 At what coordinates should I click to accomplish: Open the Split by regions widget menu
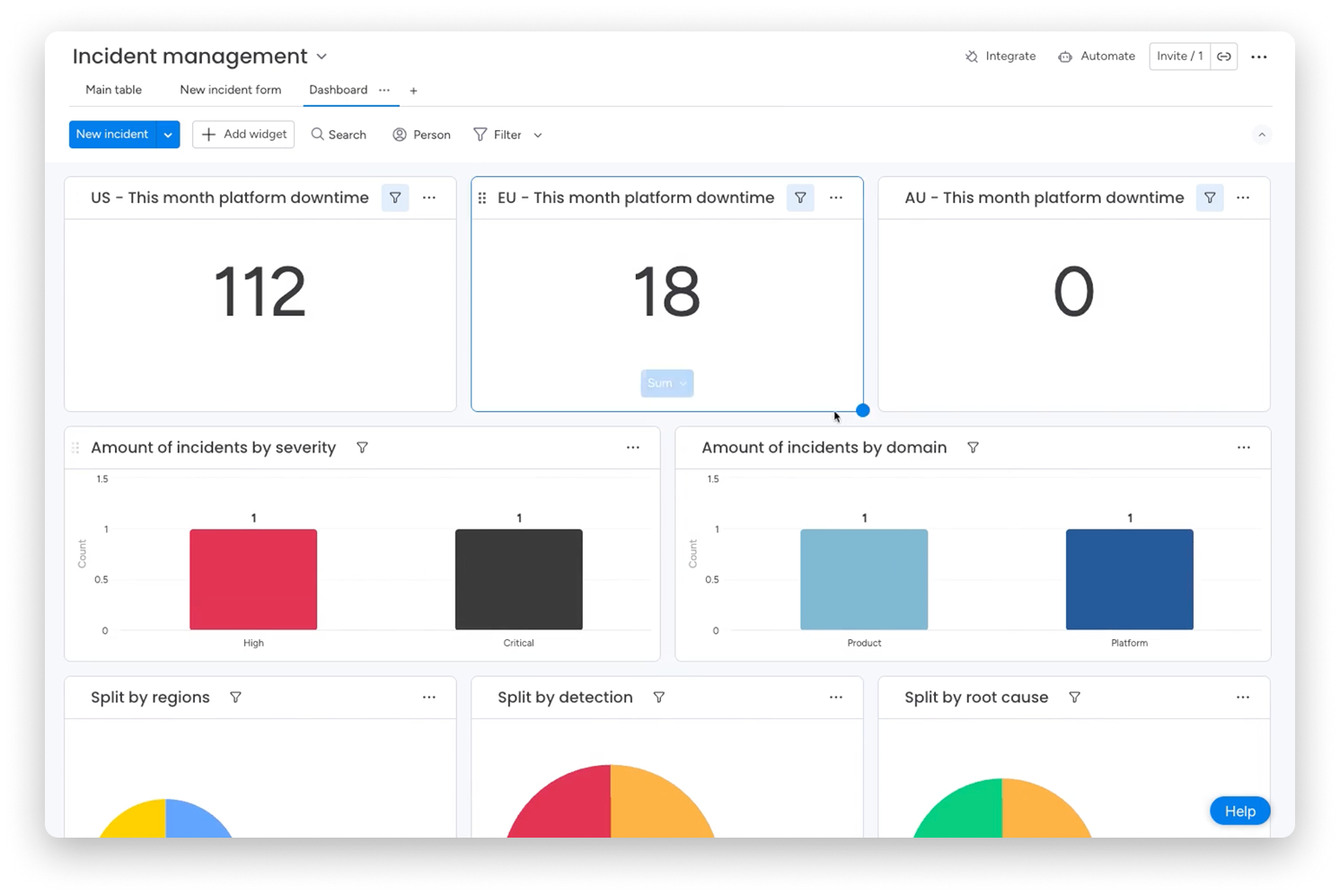[x=429, y=698]
